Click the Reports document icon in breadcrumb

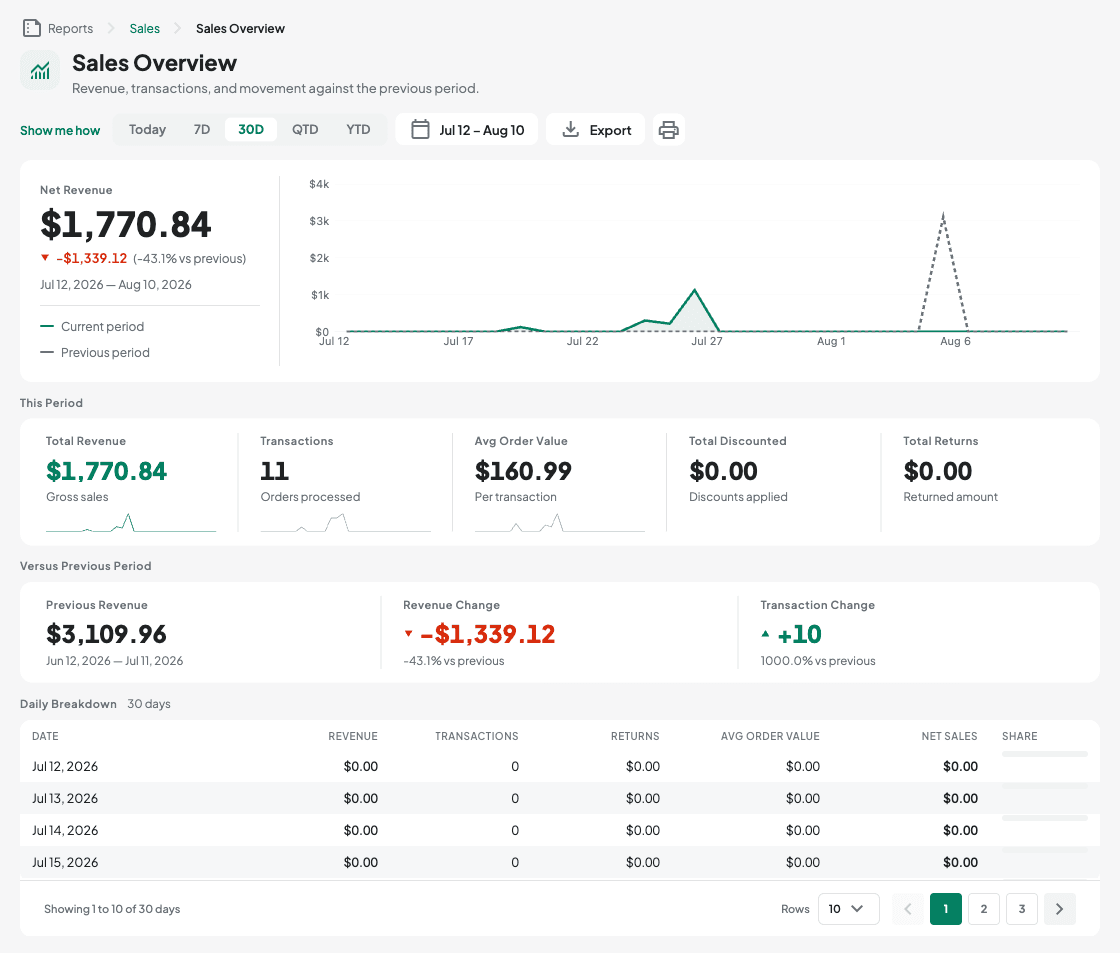(31, 28)
